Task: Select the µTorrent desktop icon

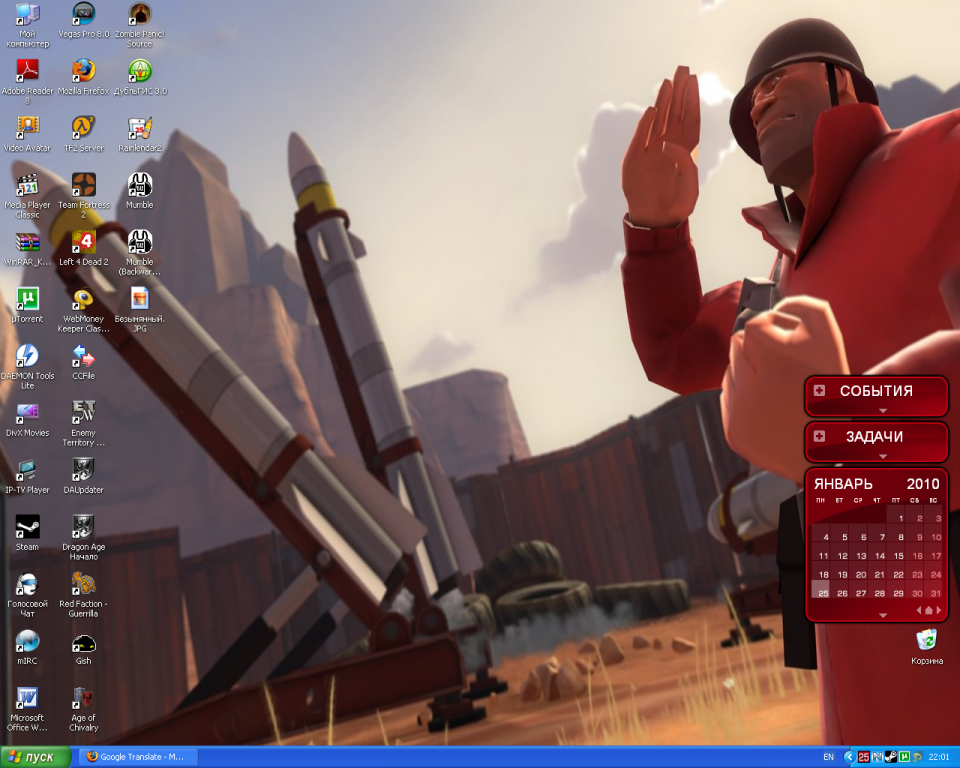Action: click(x=27, y=305)
